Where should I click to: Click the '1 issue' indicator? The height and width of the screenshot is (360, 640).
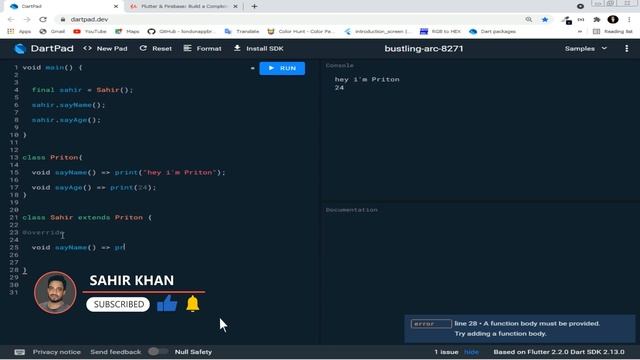pyautogui.click(x=446, y=352)
